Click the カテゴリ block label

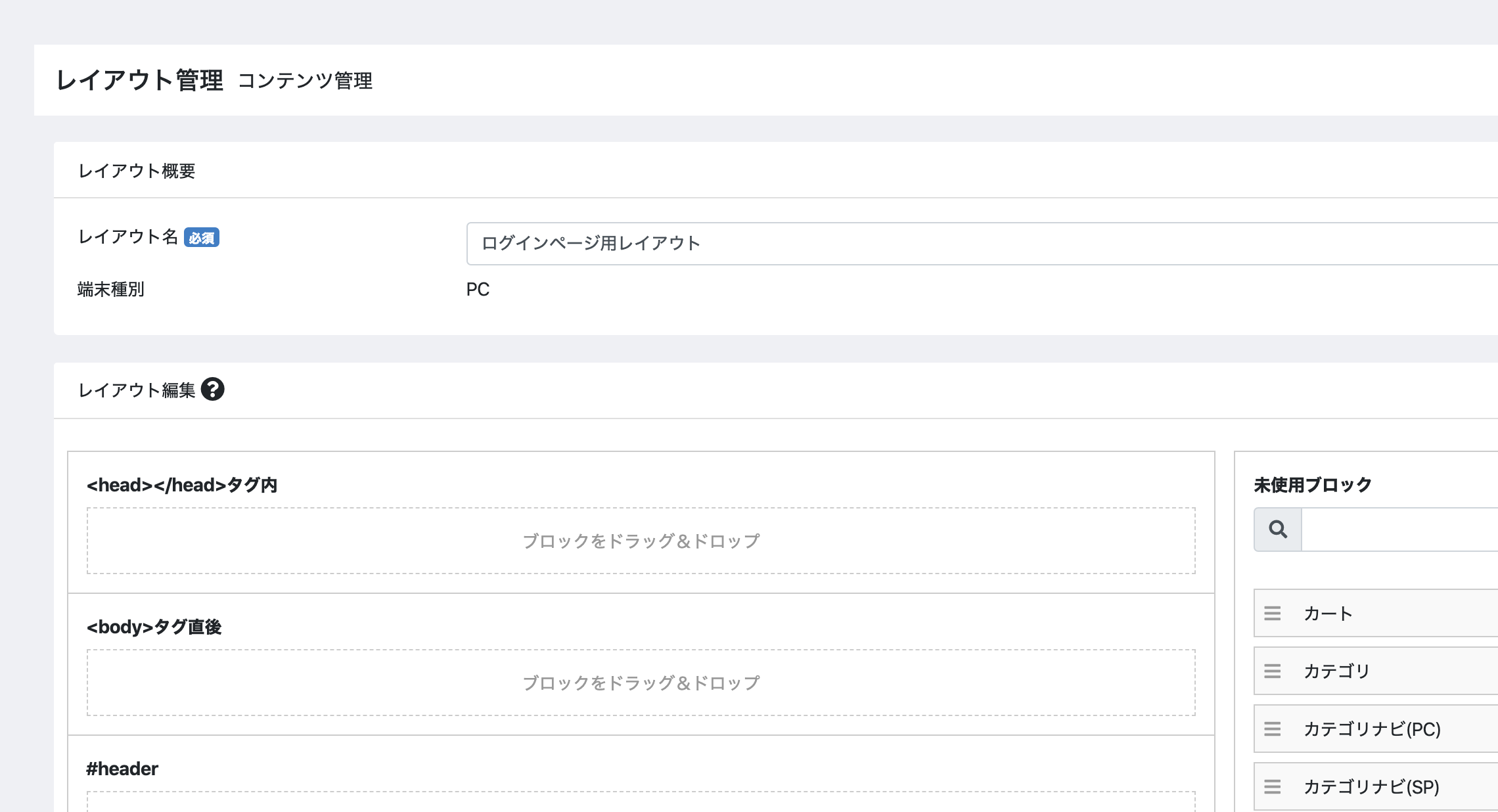pyautogui.click(x=1336, y=671)
